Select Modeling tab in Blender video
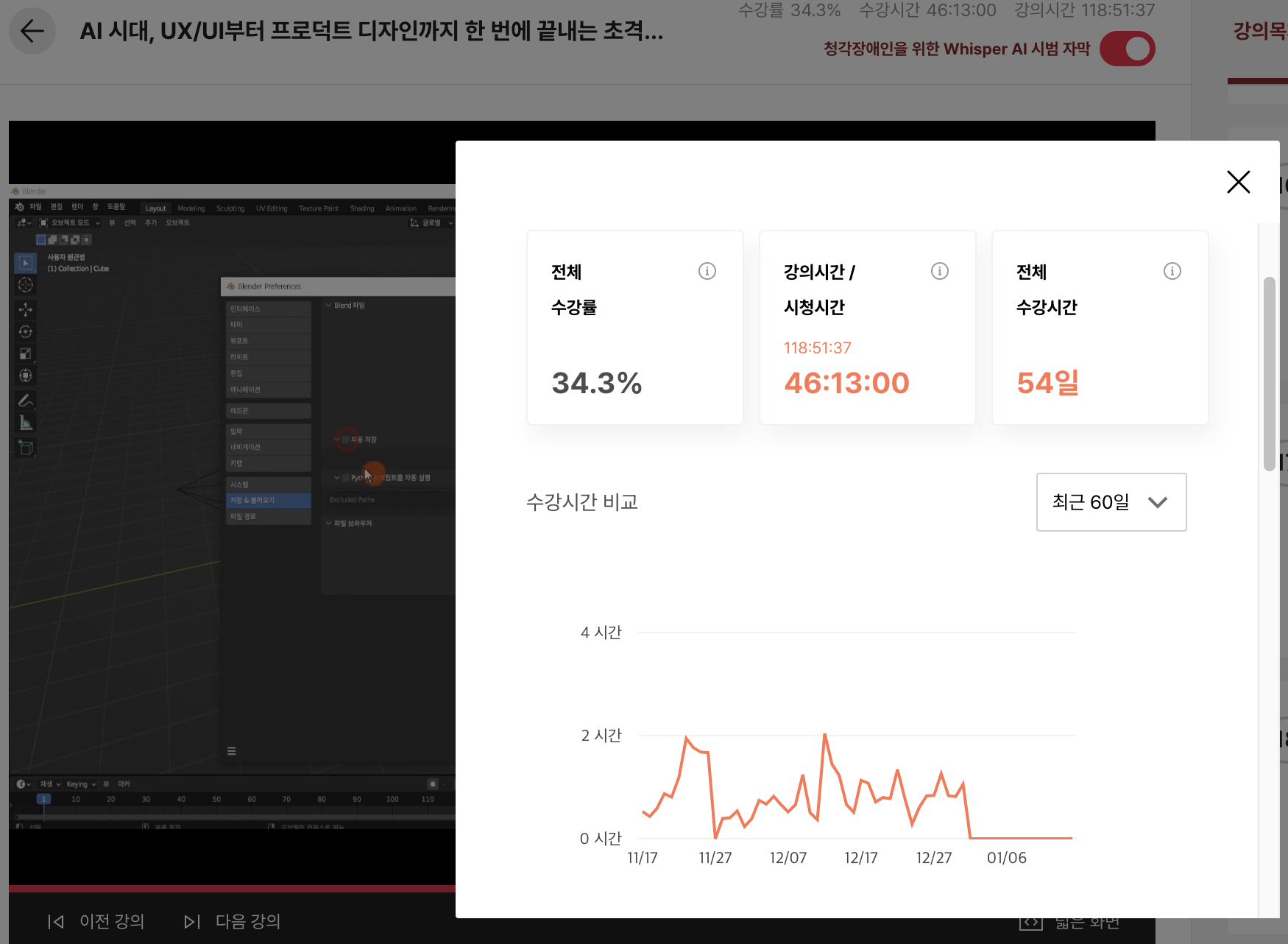Image resolution: width=1288 pixels, height=944 pixels. click(191, 208)
